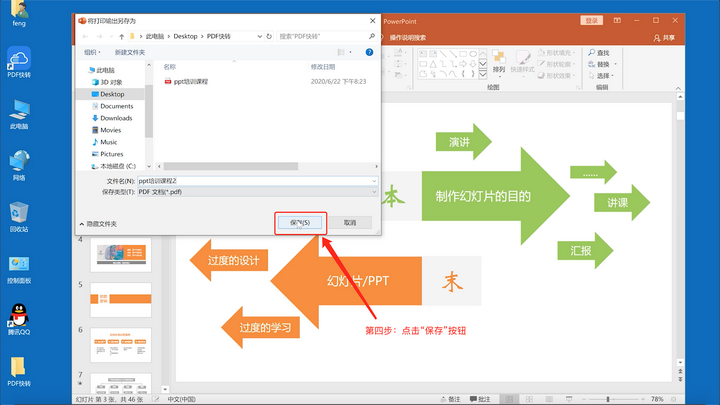Sort by the 修改日期 column header
The width and height of the screenshot is (720, 405).
pyautogui.click(x=323, y=67)
